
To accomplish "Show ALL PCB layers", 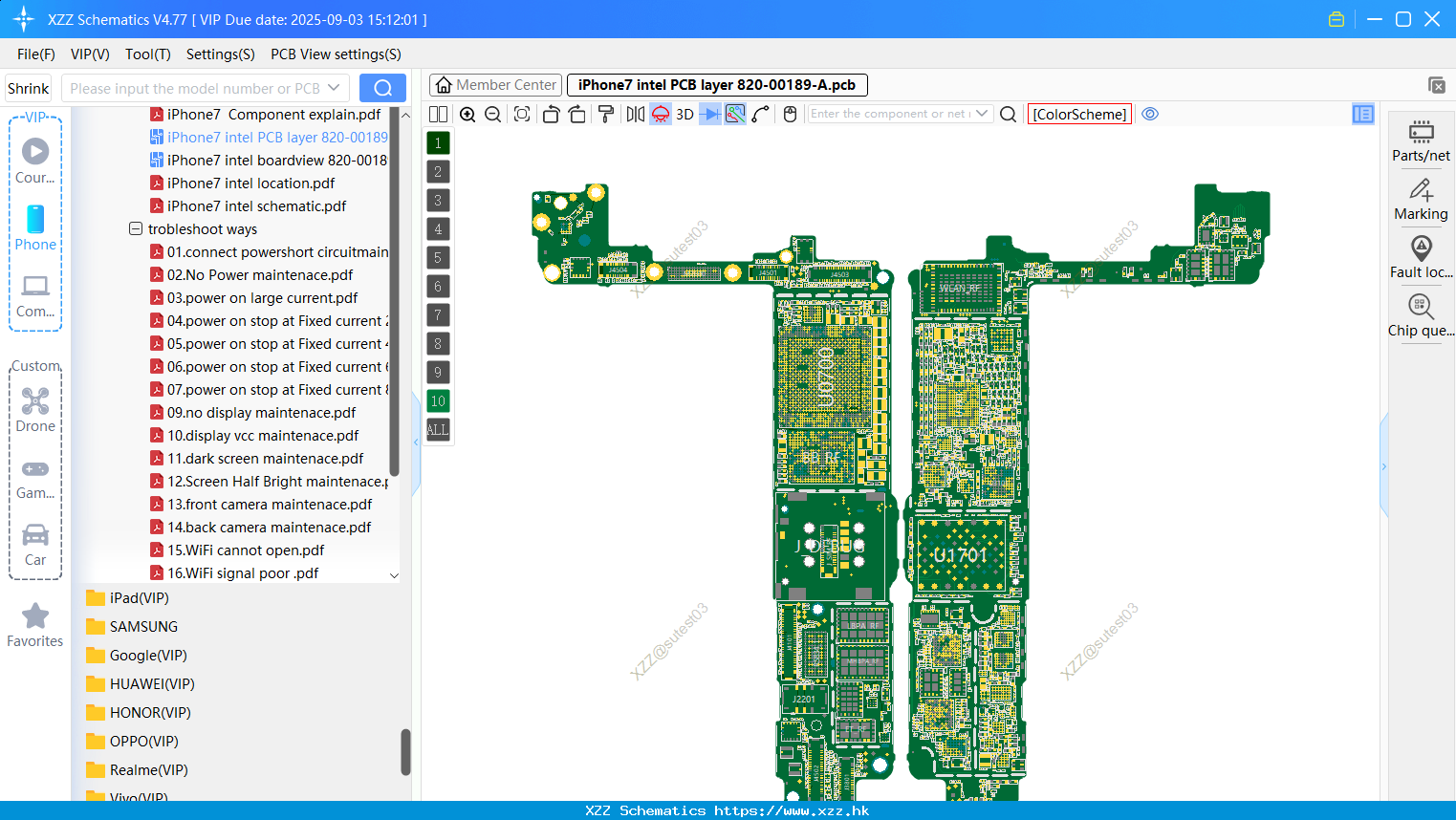I will click(x=438, y=430).
